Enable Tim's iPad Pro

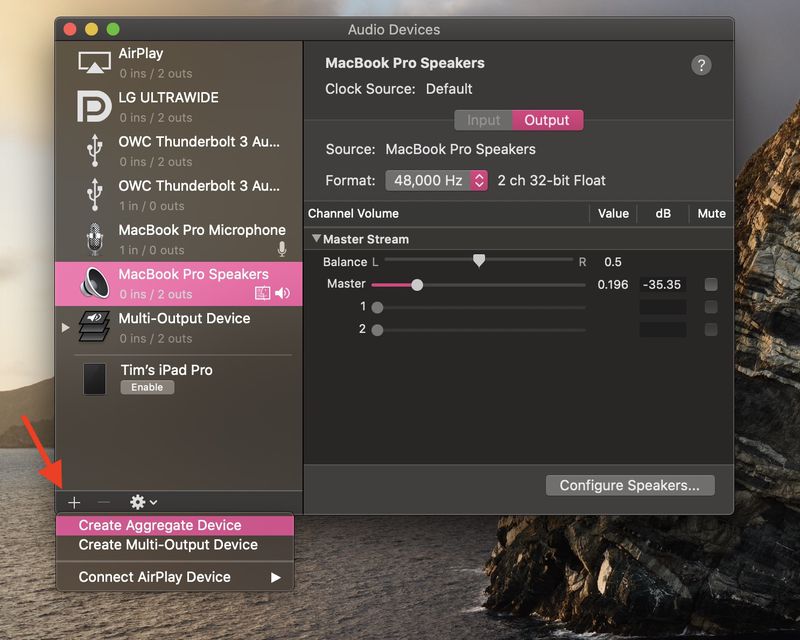point(147,387)
